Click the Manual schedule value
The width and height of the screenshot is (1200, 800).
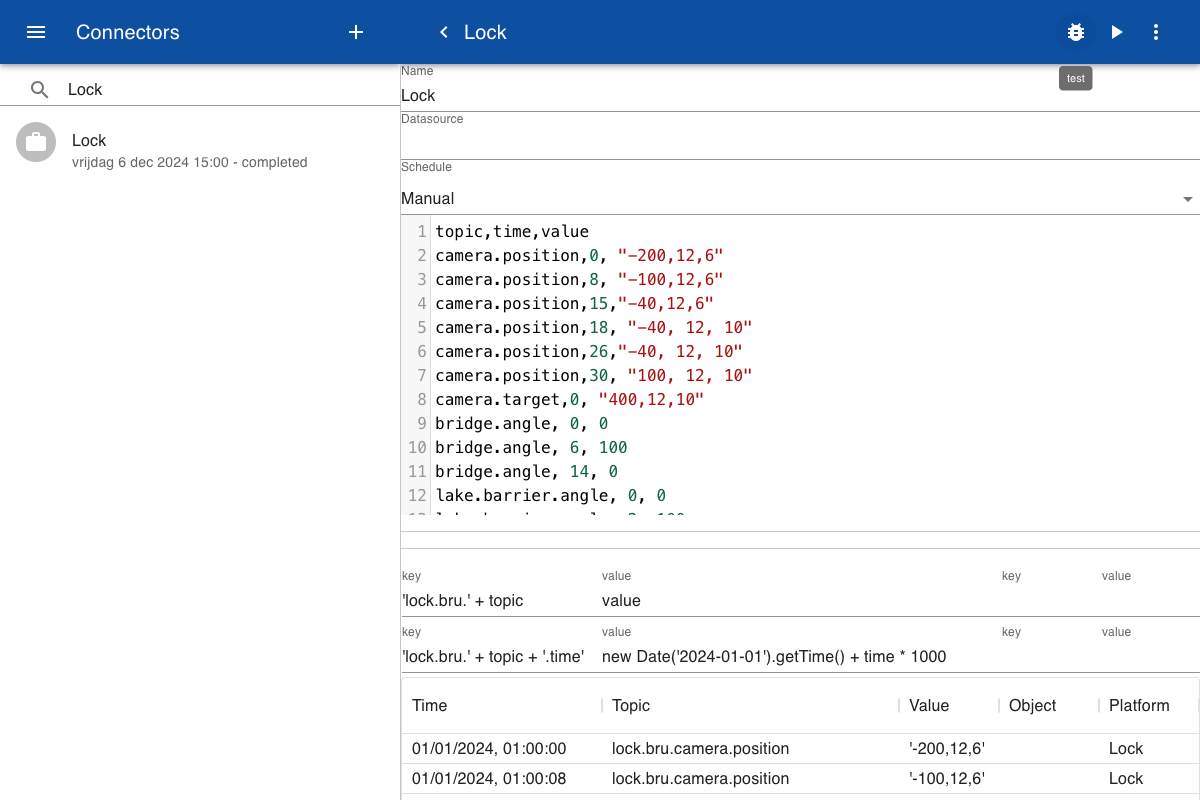[x=428, y=198]
